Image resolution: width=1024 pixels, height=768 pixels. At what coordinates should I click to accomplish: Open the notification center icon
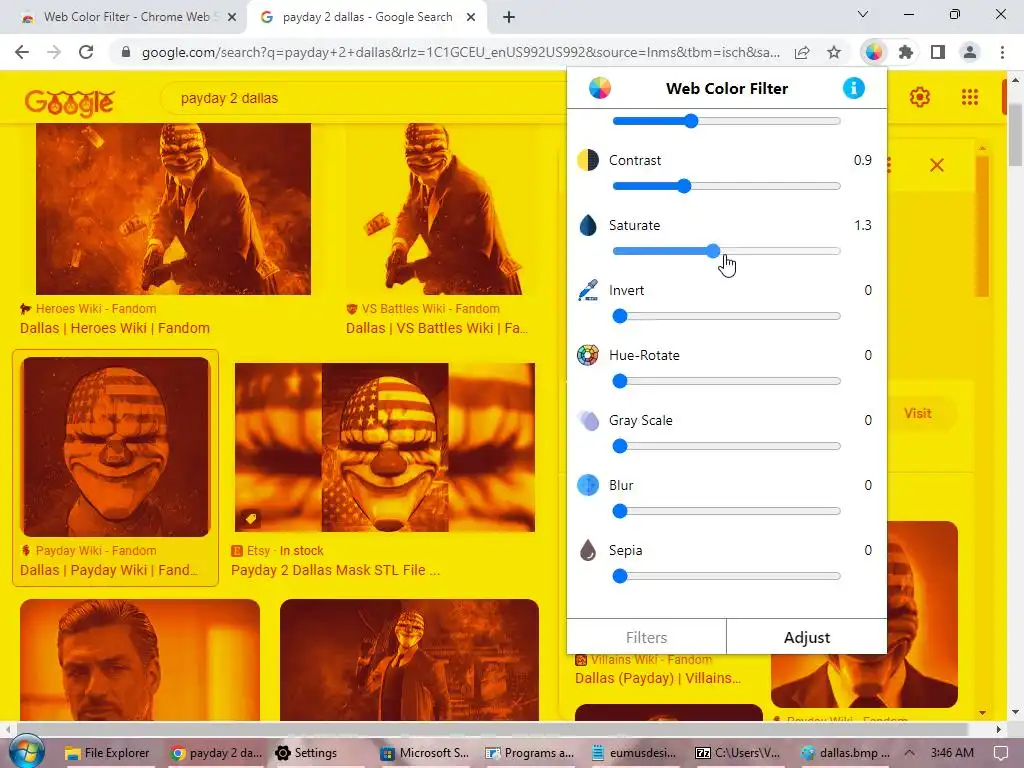(x=1000, y=753)
